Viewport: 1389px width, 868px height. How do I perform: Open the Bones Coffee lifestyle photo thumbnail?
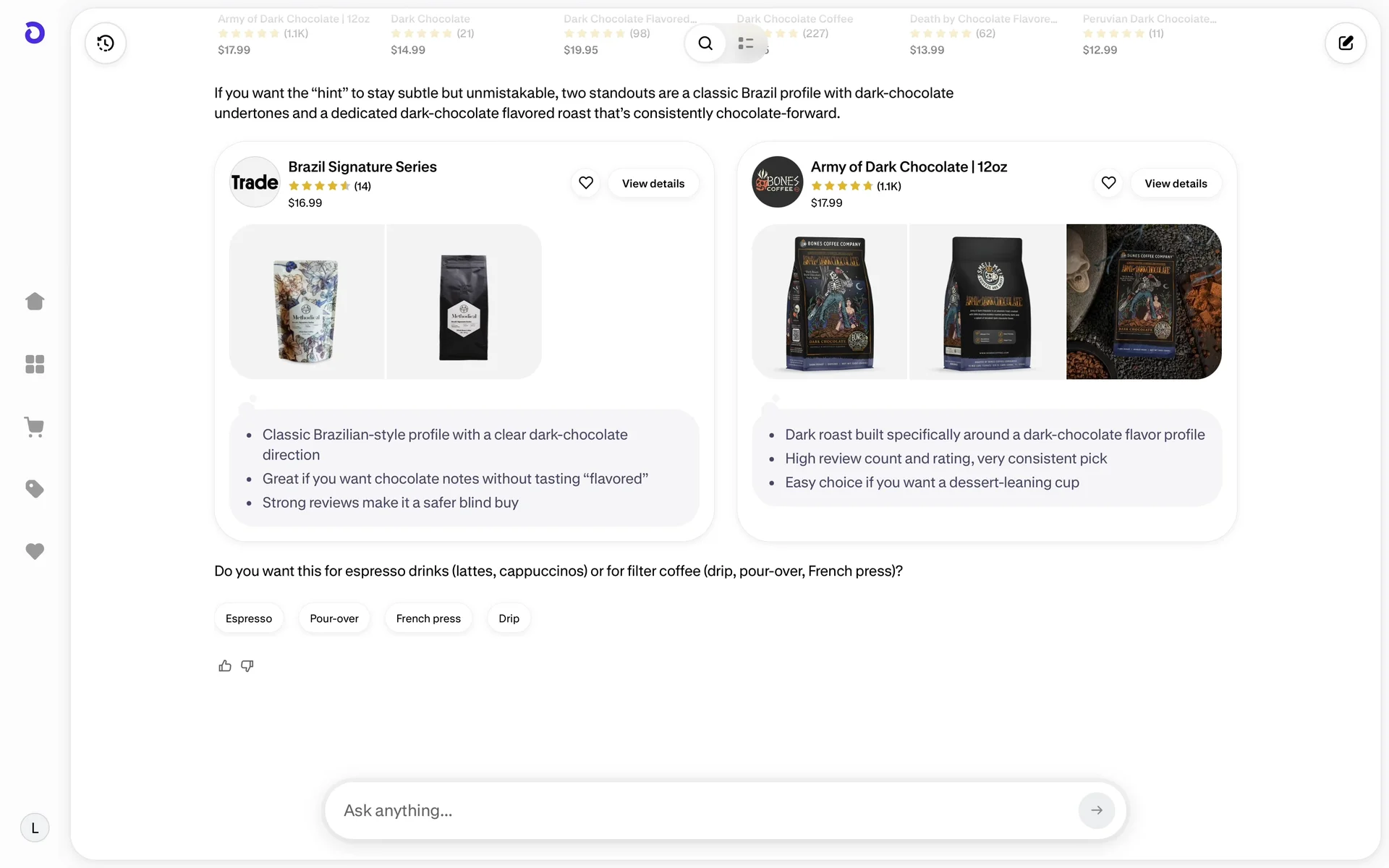[x=1144, y=302]
